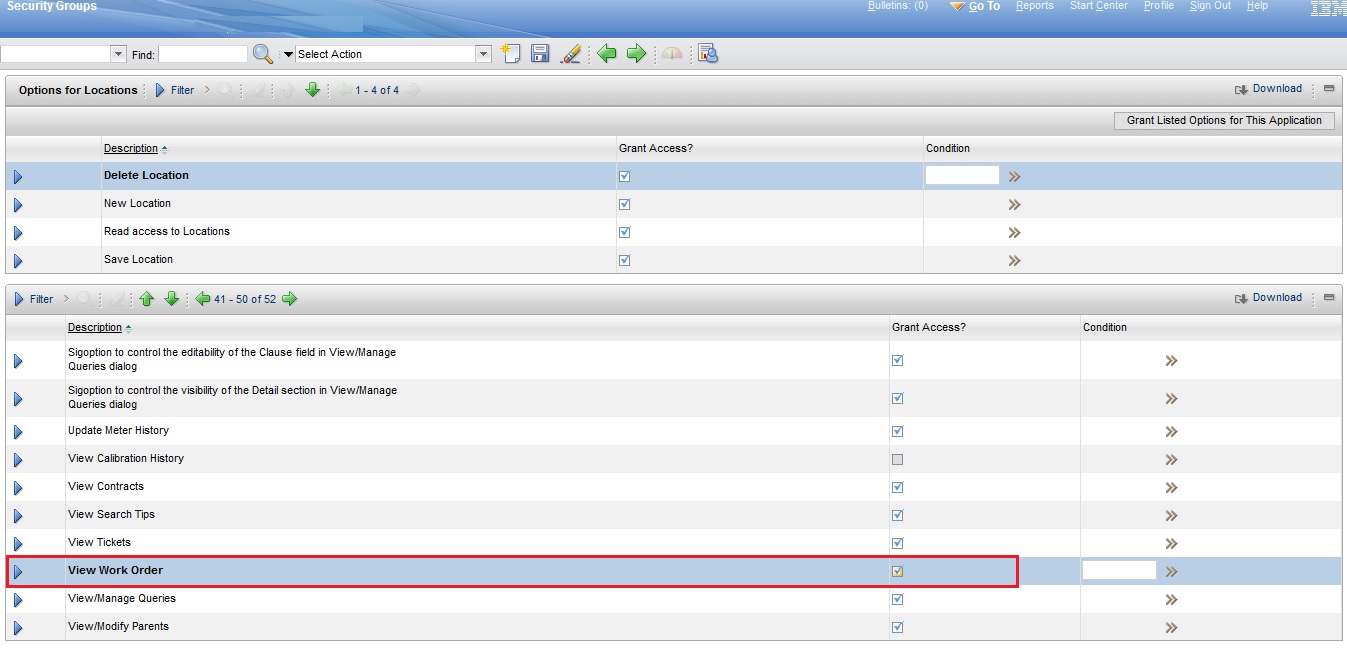
Task: Save the record with the disk icon
Action: [x=540, y=54]
